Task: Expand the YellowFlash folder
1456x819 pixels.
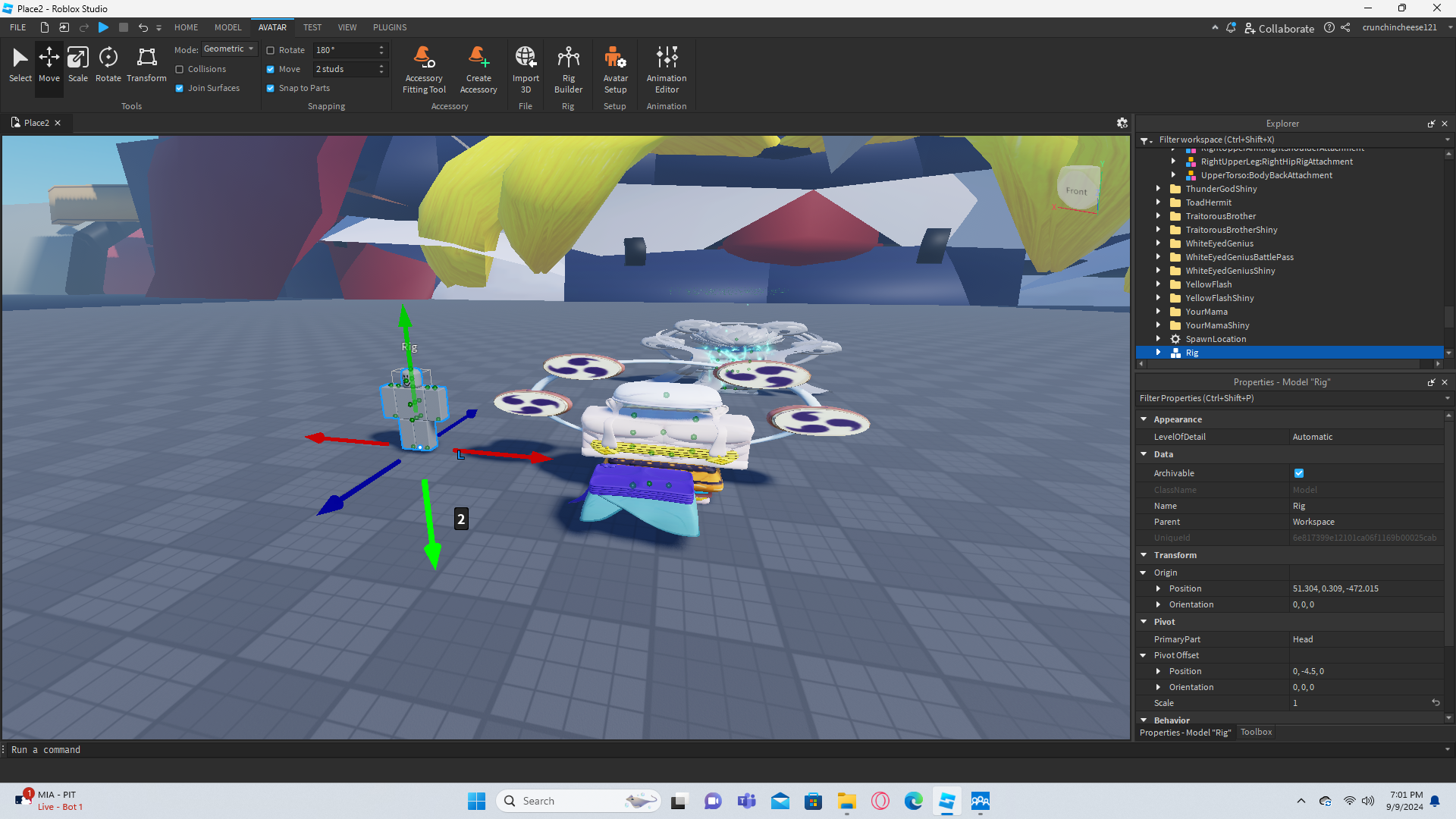Action: click(1158, 284)
